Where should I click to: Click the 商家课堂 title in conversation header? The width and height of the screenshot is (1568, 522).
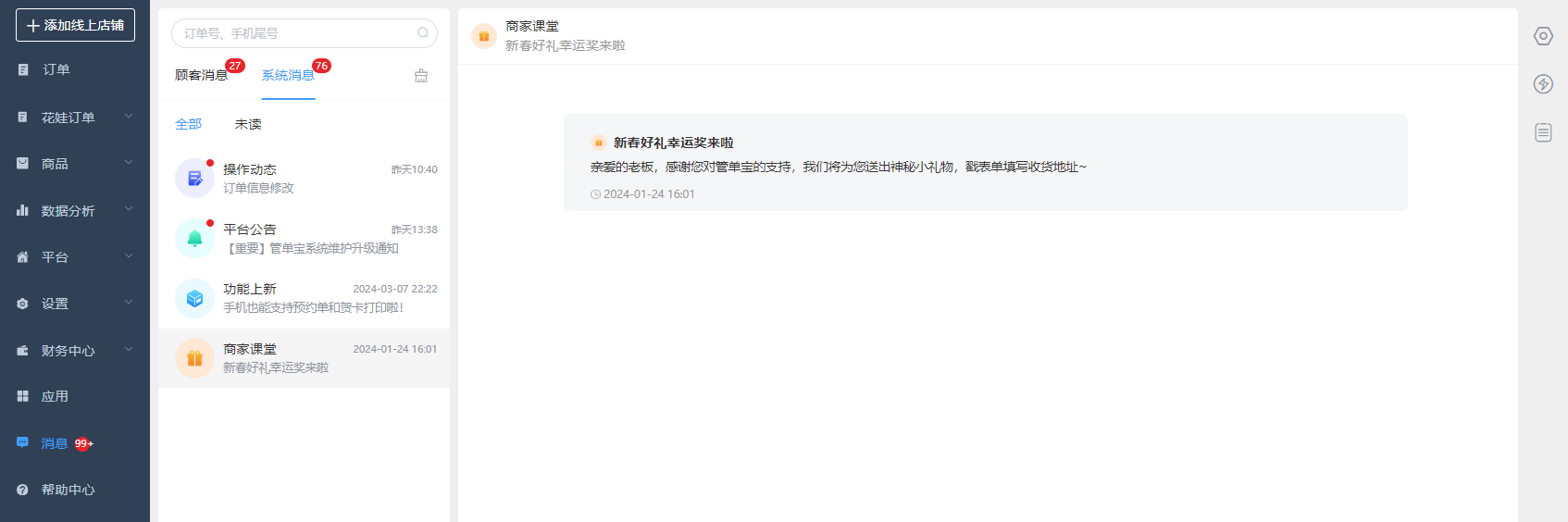point(532,27)
